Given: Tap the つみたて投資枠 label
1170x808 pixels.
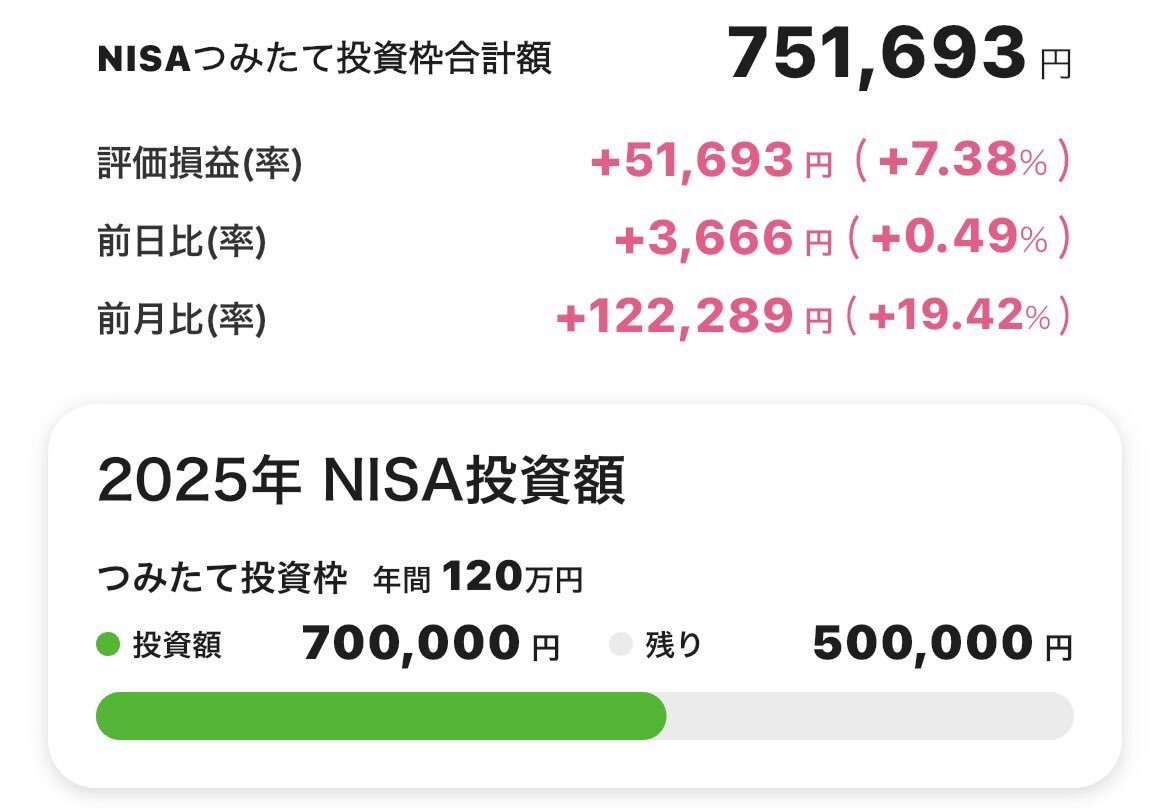Looking at the screenshot, I should point(222,578).
